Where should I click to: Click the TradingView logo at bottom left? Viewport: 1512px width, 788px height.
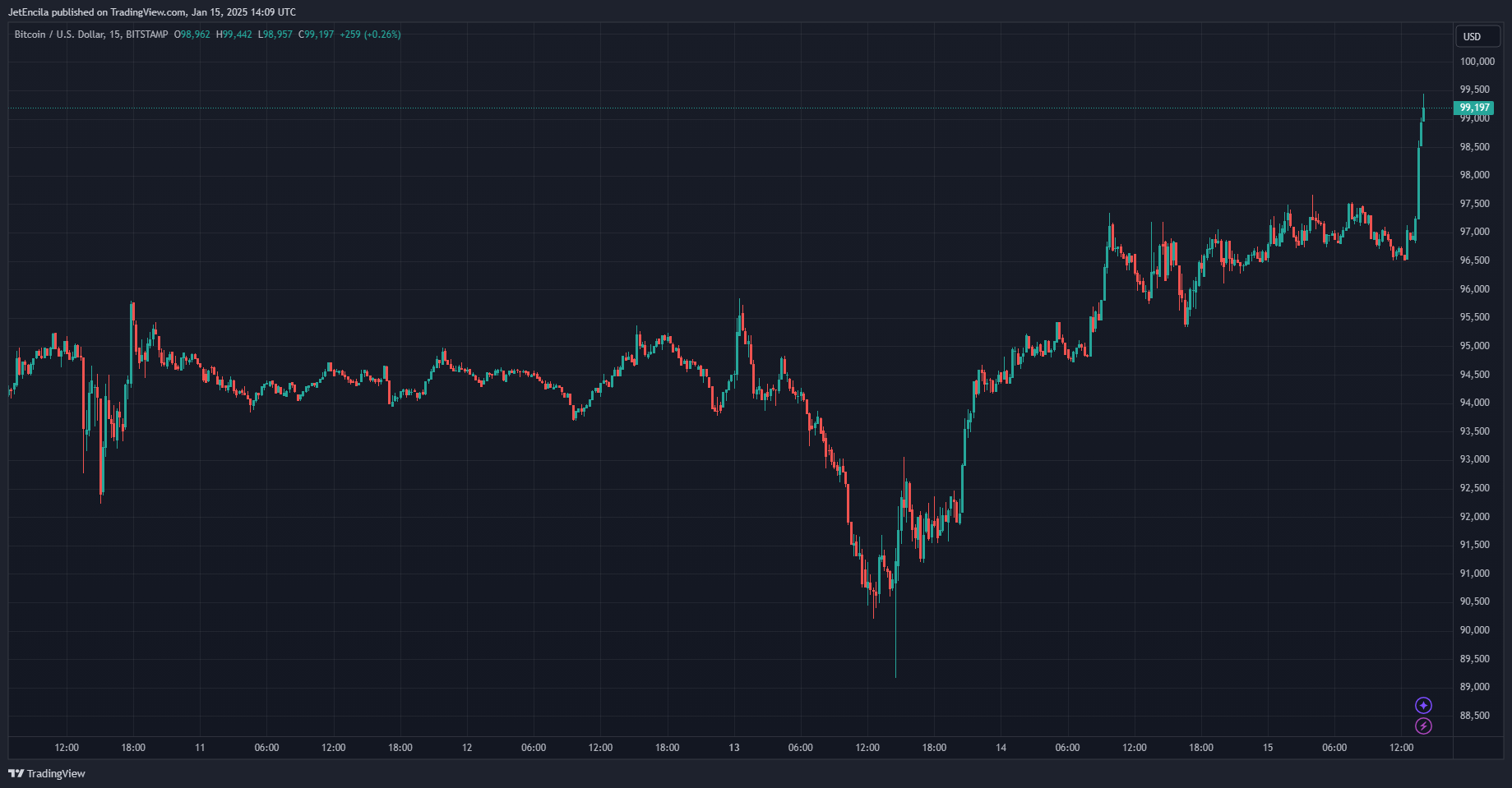(x=47, y=773)
